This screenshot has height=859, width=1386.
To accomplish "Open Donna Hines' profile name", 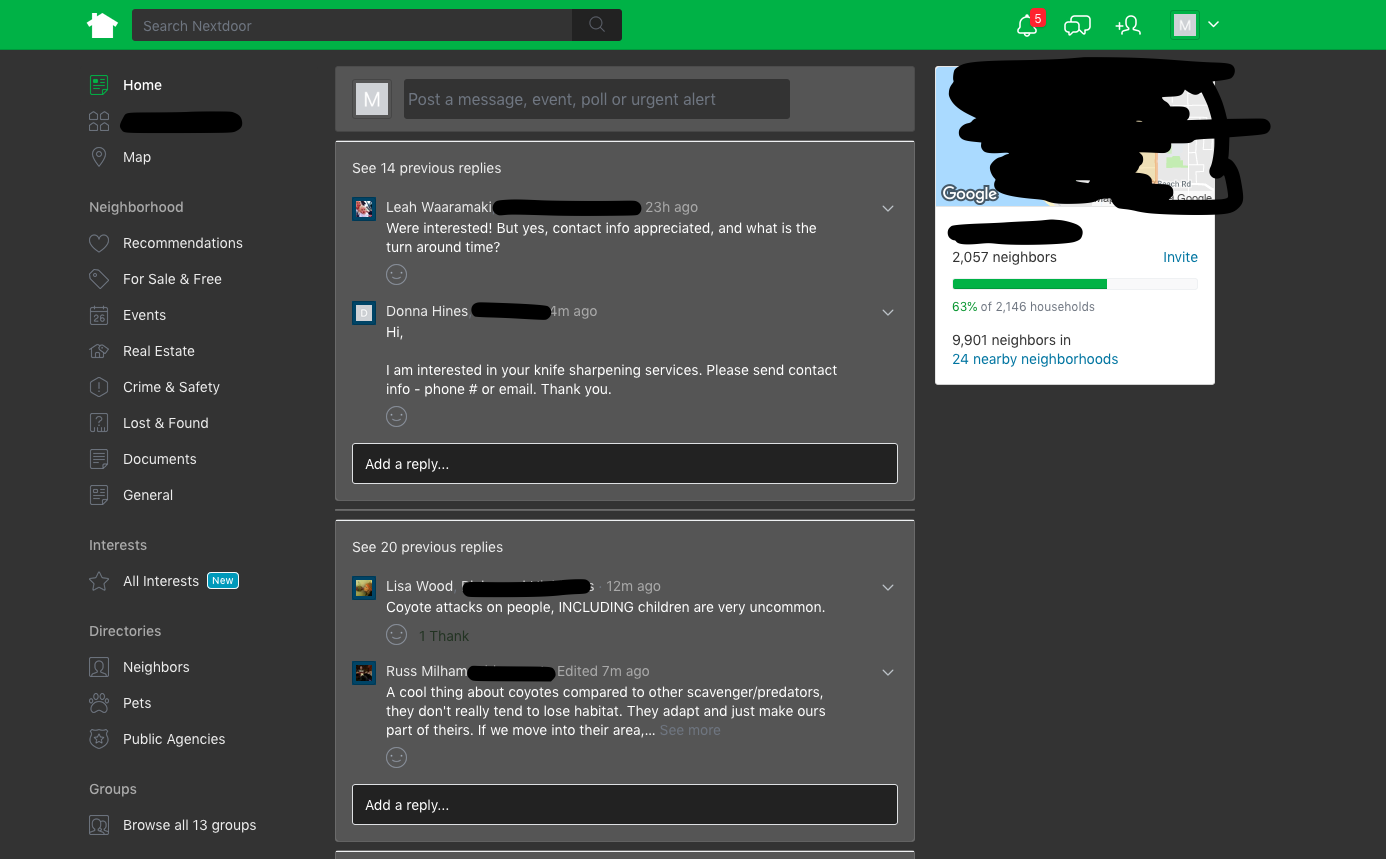I will [427, 311].
